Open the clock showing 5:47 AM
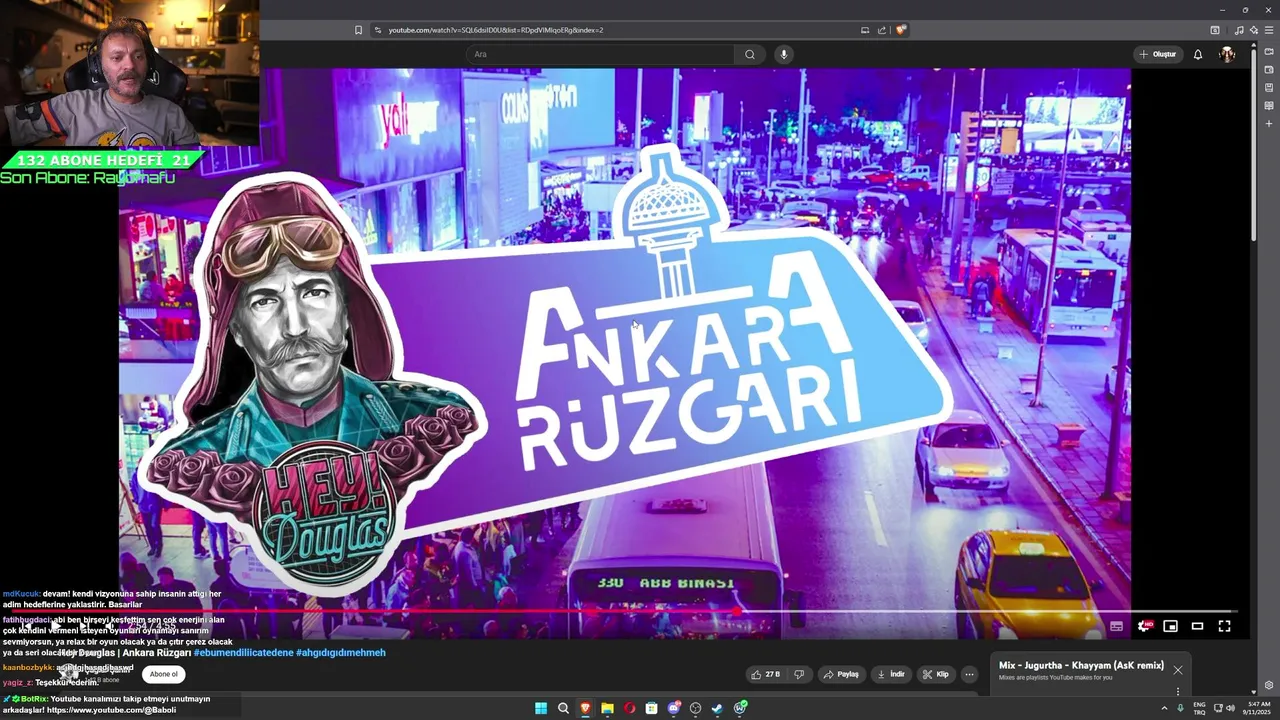 click(1258, 708)
